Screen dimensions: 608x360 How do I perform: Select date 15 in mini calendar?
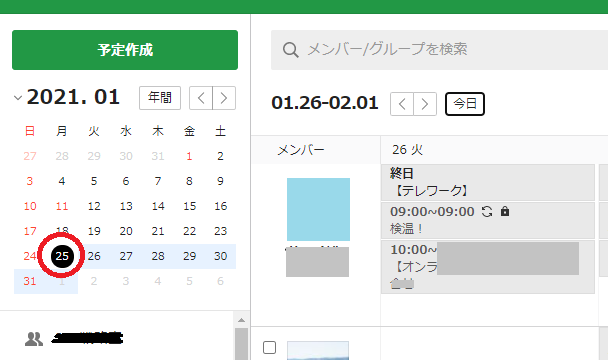click(189, 206)
